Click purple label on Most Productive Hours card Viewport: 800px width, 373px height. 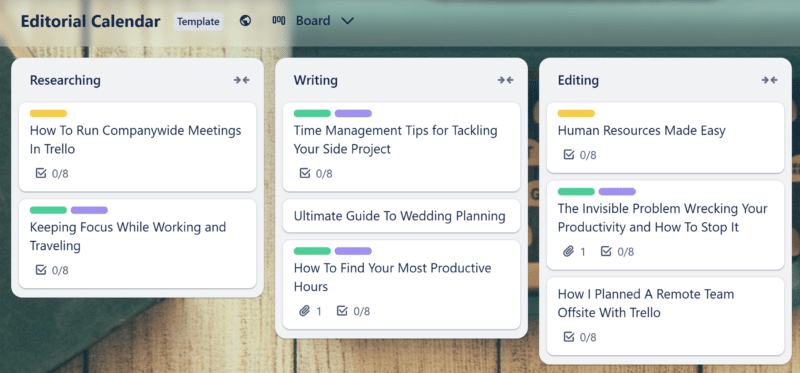click(353, 251)
